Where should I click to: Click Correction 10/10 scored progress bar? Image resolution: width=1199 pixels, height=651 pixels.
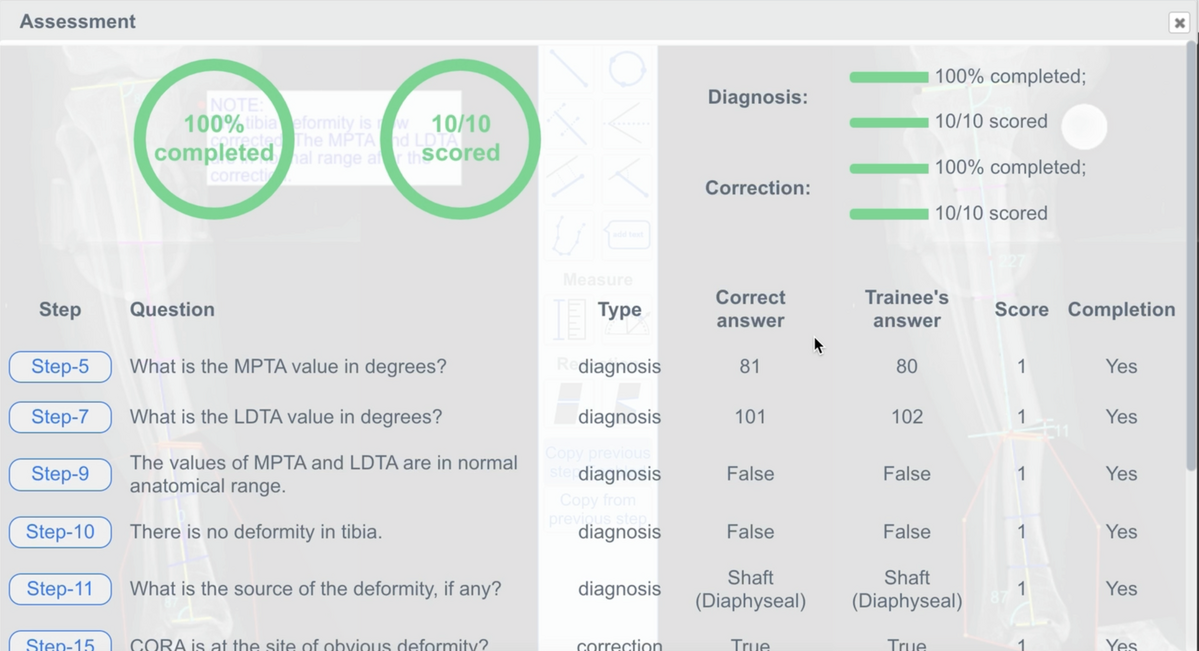(x=889, y=214)
